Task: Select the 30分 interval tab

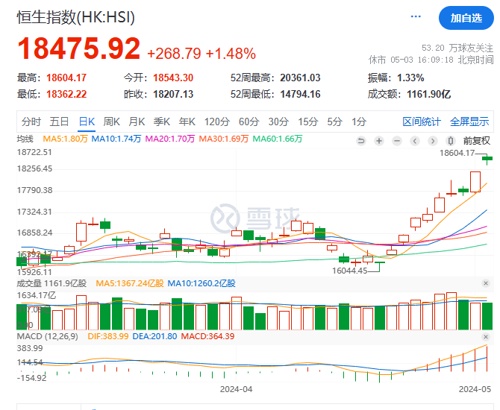Action: point(279,122)
